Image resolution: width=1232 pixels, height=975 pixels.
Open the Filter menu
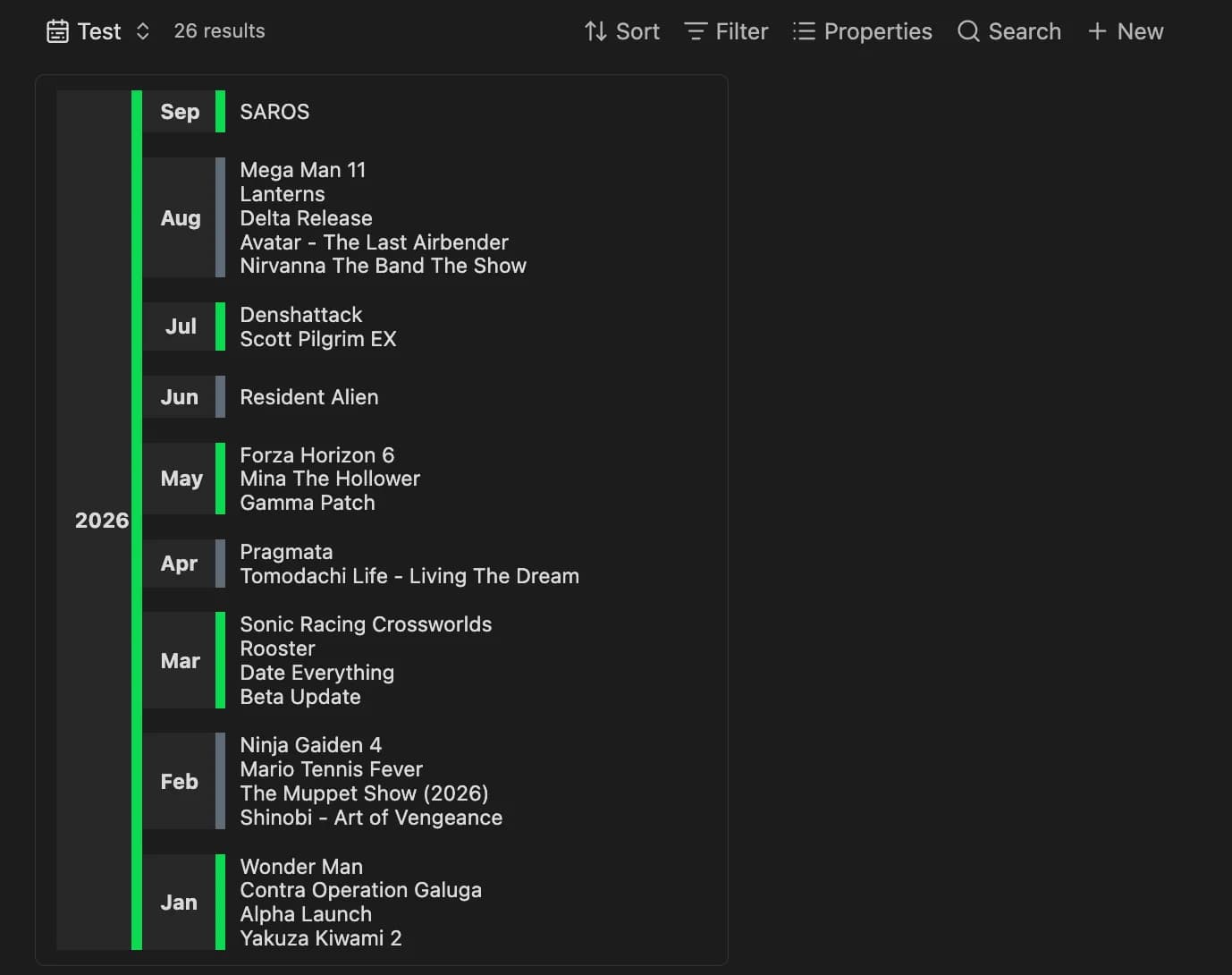(726, 31)
